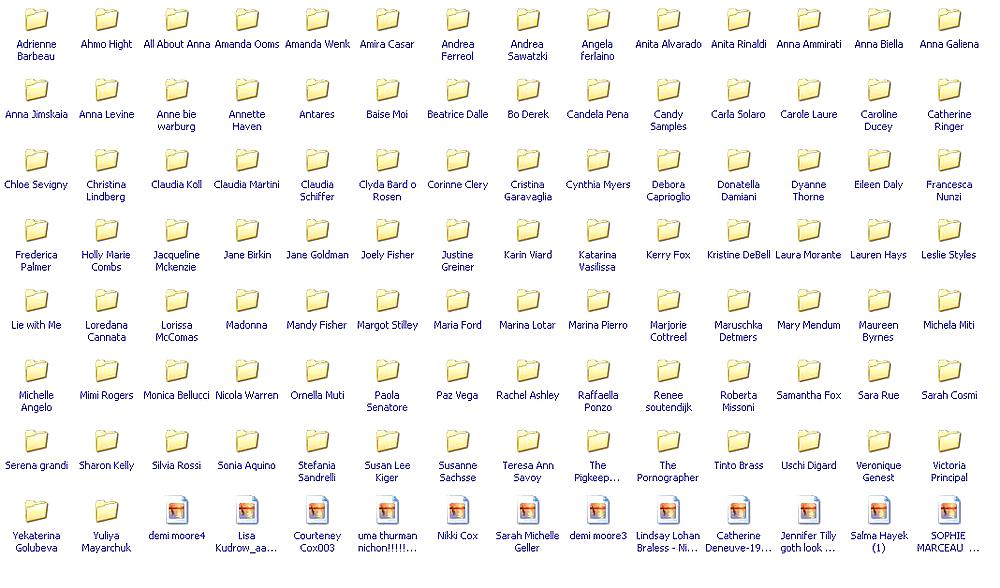
Task: Select the Jane Birkin folder
Action: 247,231
